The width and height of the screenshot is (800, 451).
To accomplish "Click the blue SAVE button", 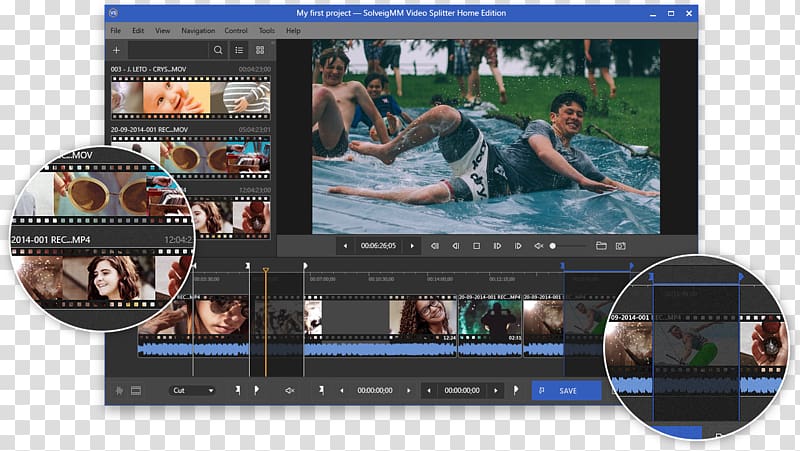I will [567, 390].
